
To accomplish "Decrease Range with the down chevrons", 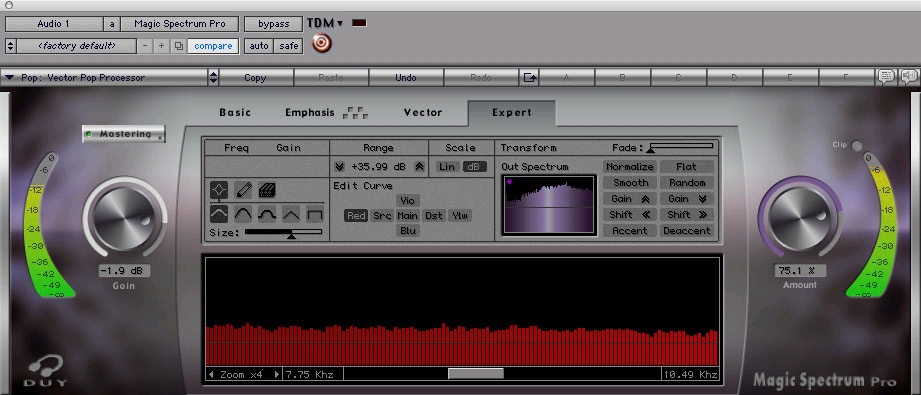I will [340, 167].
